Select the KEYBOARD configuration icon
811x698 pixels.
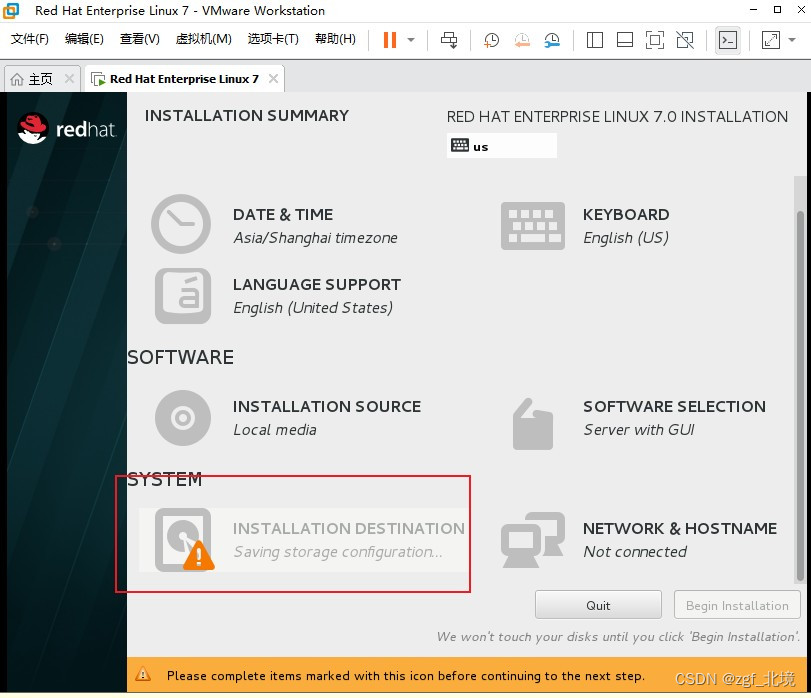pos(532,224)
